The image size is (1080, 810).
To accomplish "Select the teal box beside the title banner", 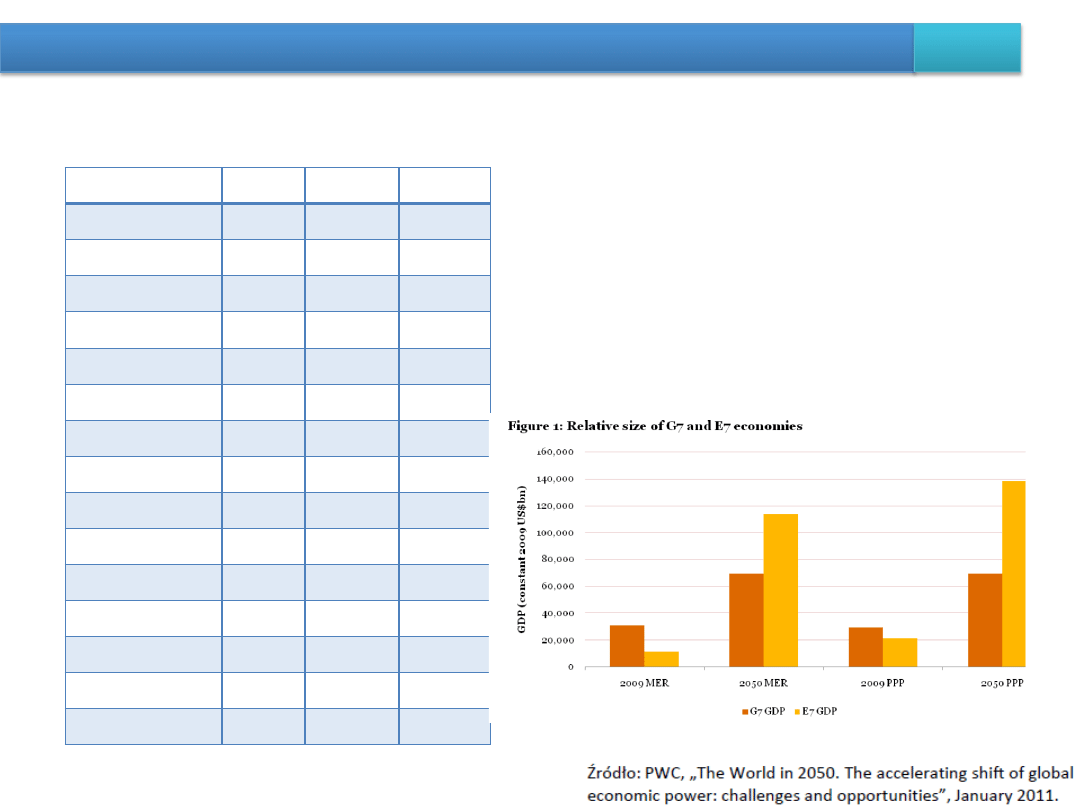I will pos(967,48).
